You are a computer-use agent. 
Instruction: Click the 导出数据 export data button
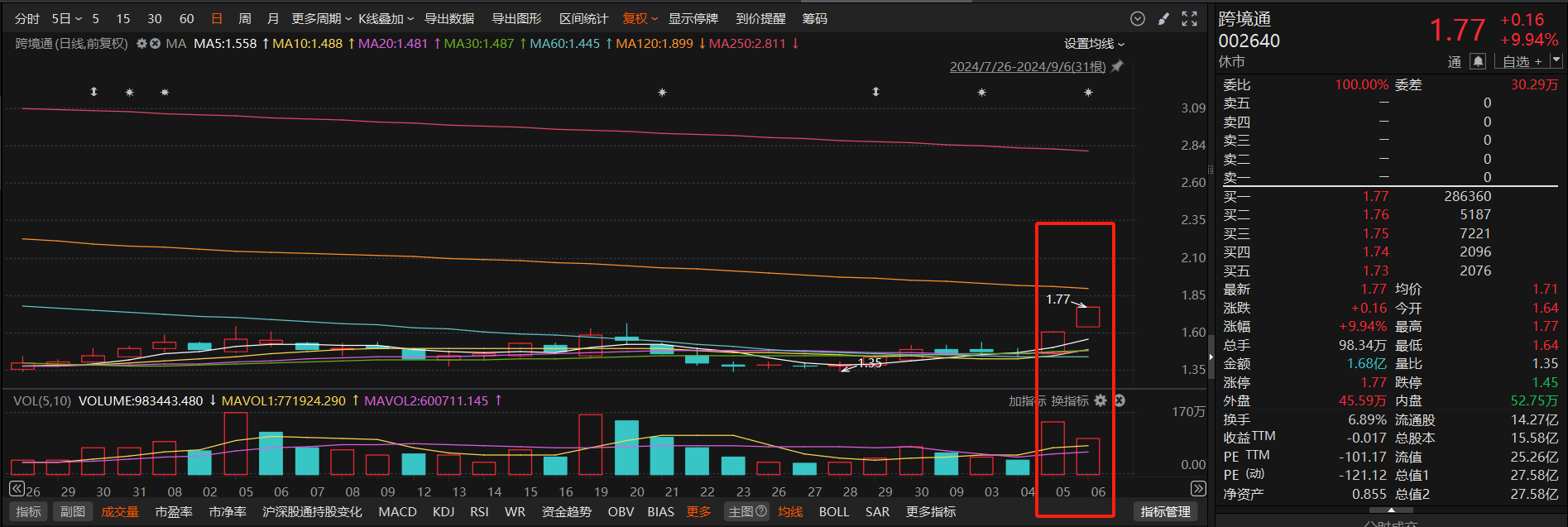coord(449,19)
